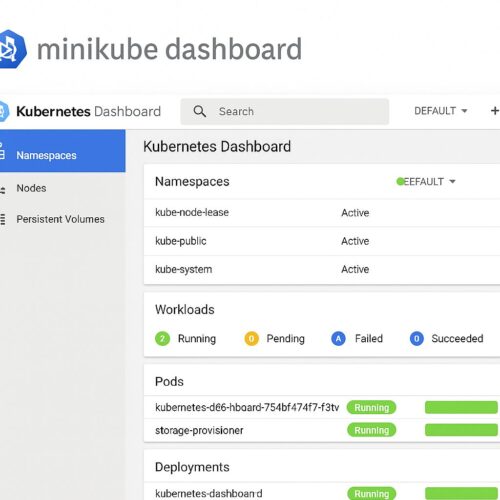Select Nodes in the sidebar

[63, 188]
